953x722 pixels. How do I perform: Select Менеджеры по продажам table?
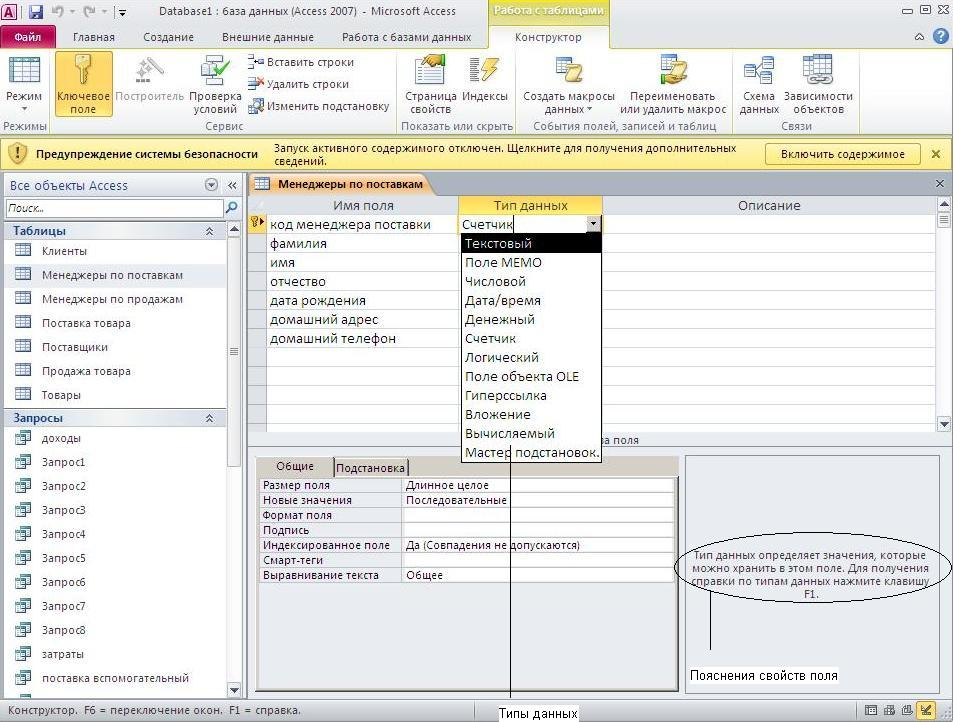tap(112, 299)
